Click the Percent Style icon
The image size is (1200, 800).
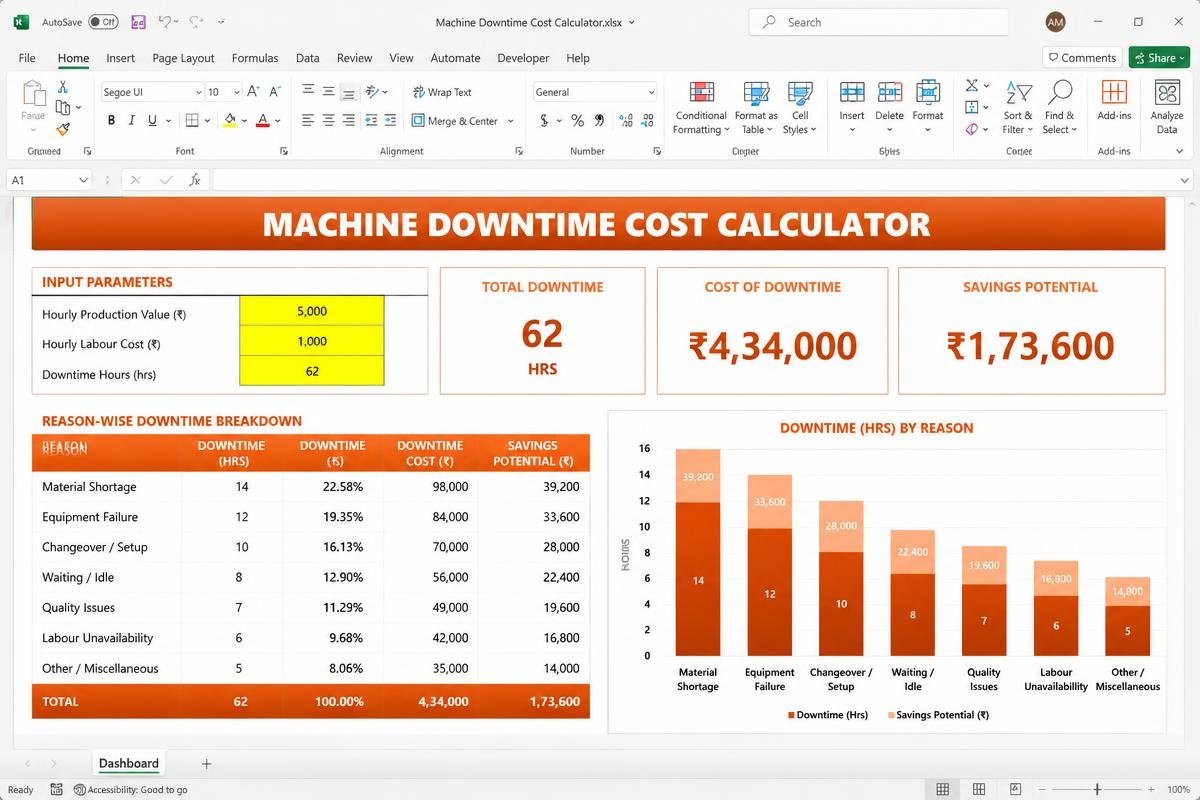pyautogui.click(x=577, y=120)
